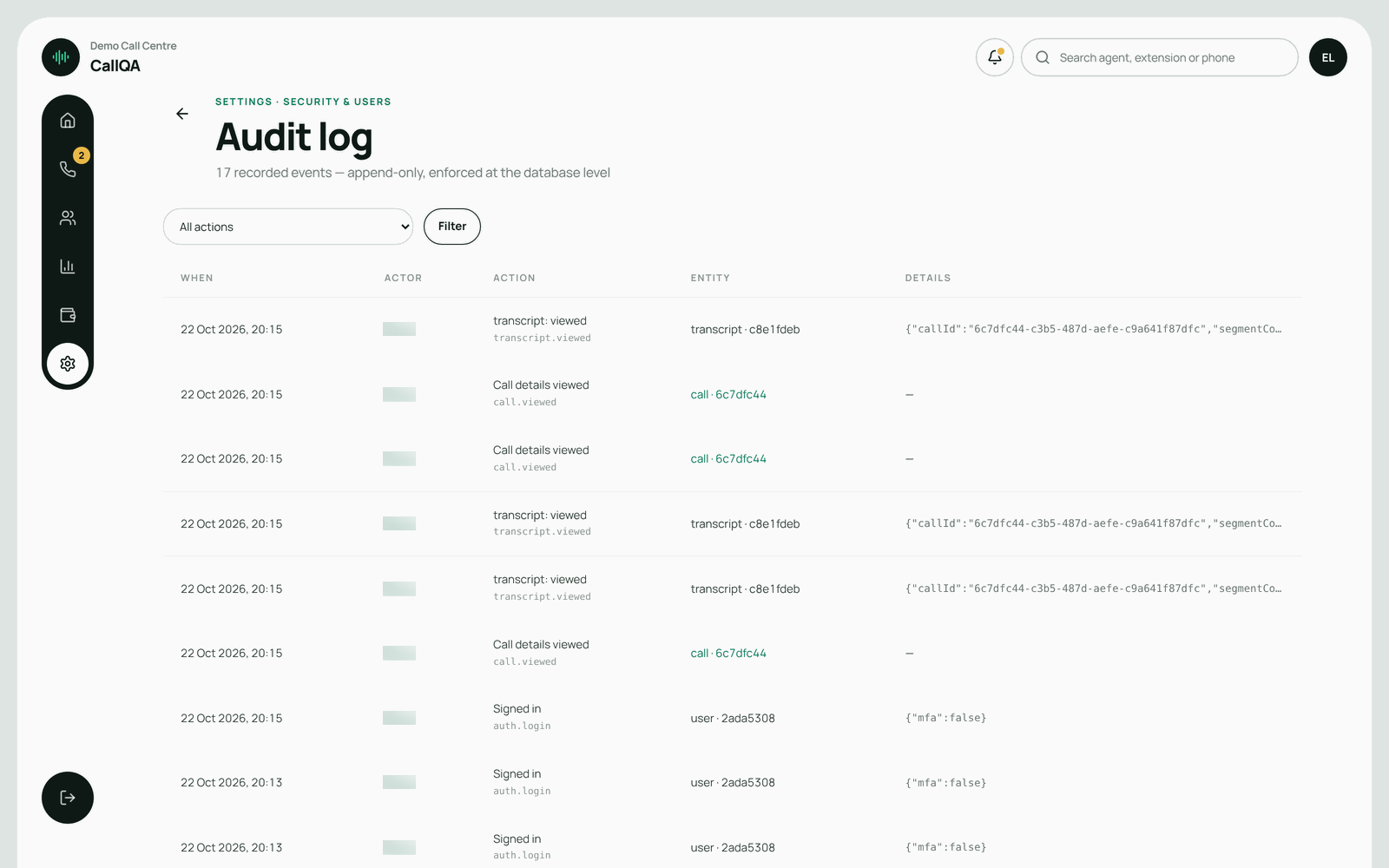1389x868 pixels.
Task: Click the magnifier icon in the search bar
Action: (x=1043, y=57)
